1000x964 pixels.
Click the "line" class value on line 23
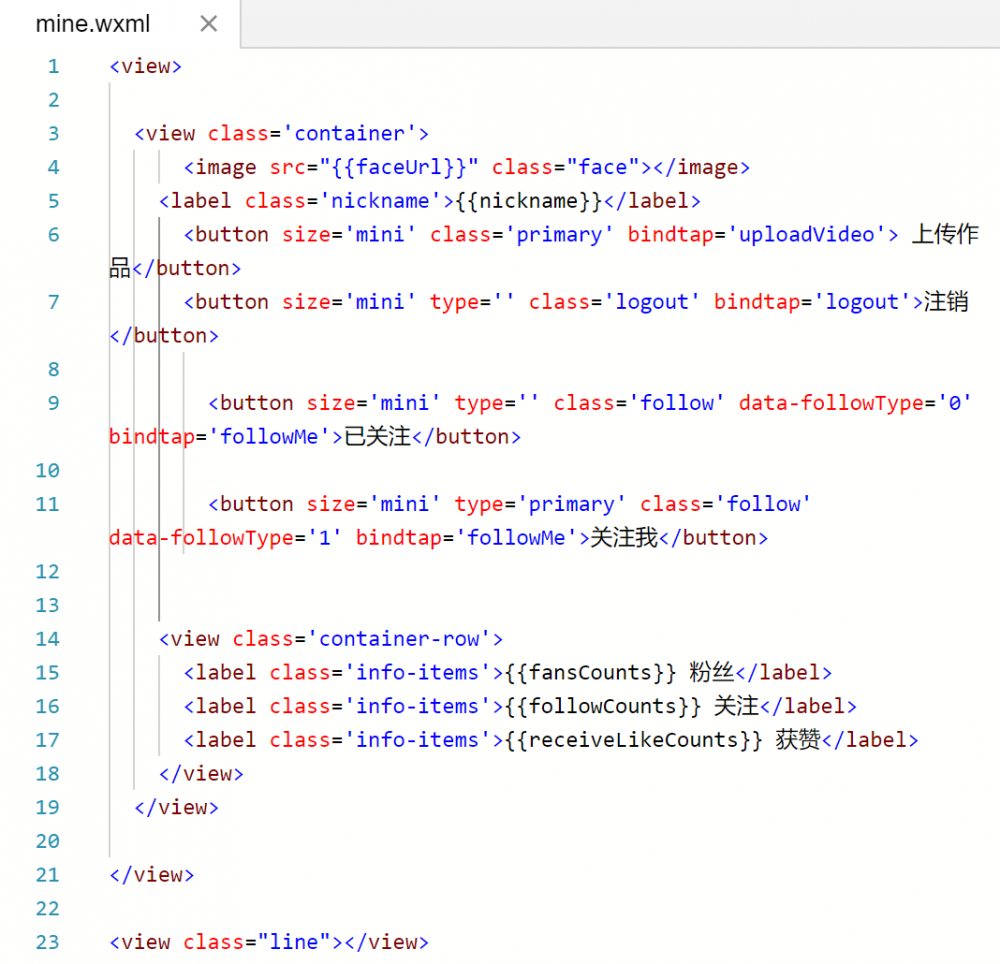click(x=294, y=942)
